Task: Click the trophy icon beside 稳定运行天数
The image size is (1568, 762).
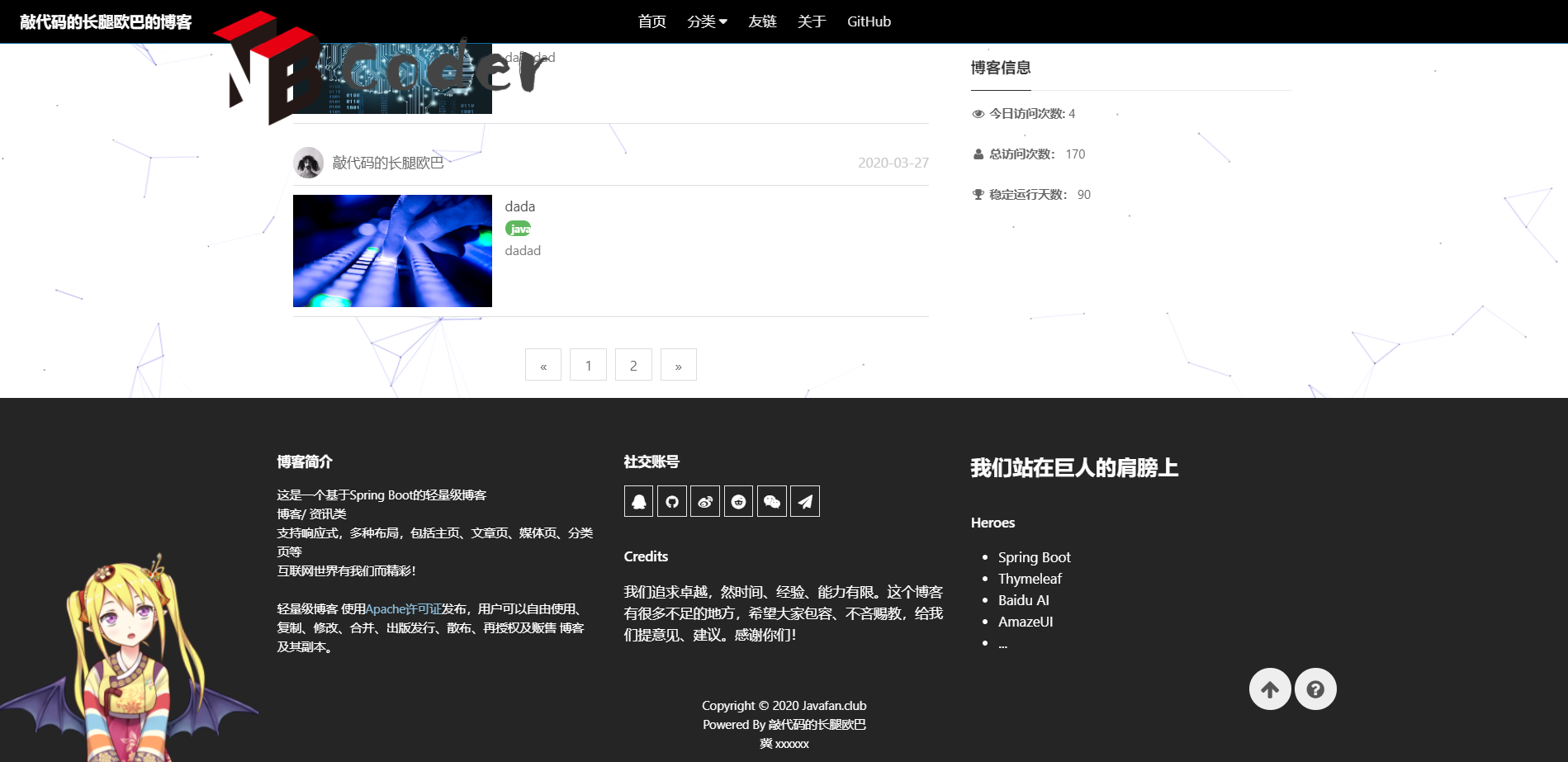Action: point(978,195)
